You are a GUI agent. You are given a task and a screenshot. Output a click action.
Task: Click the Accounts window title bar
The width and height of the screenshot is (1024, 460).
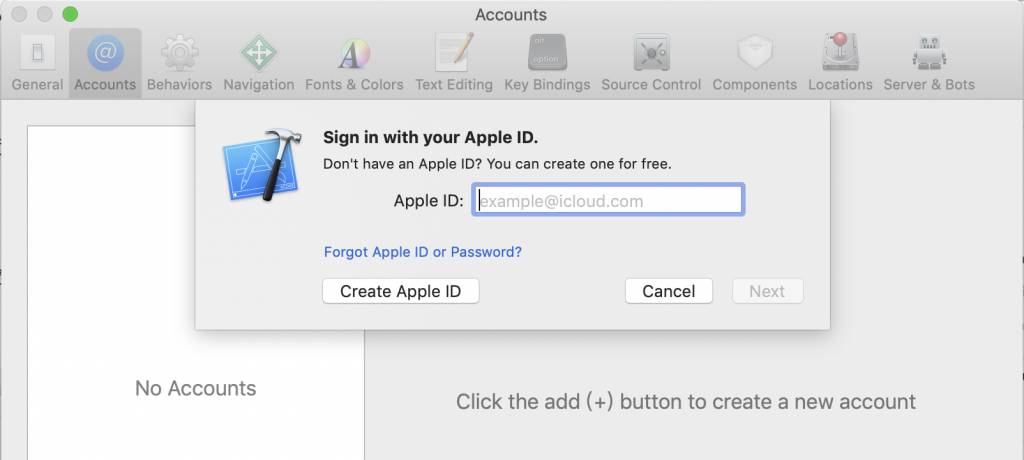[x=511, y=14]
